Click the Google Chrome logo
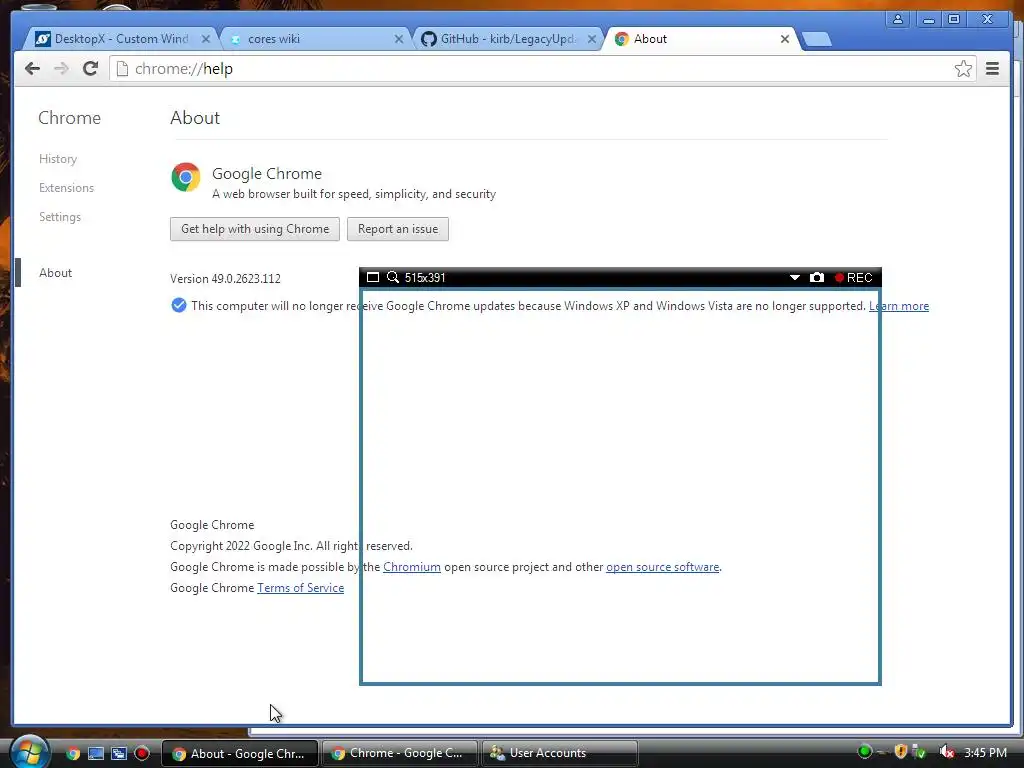Screen dimensions: 1024x768 [x=186, y=177]
